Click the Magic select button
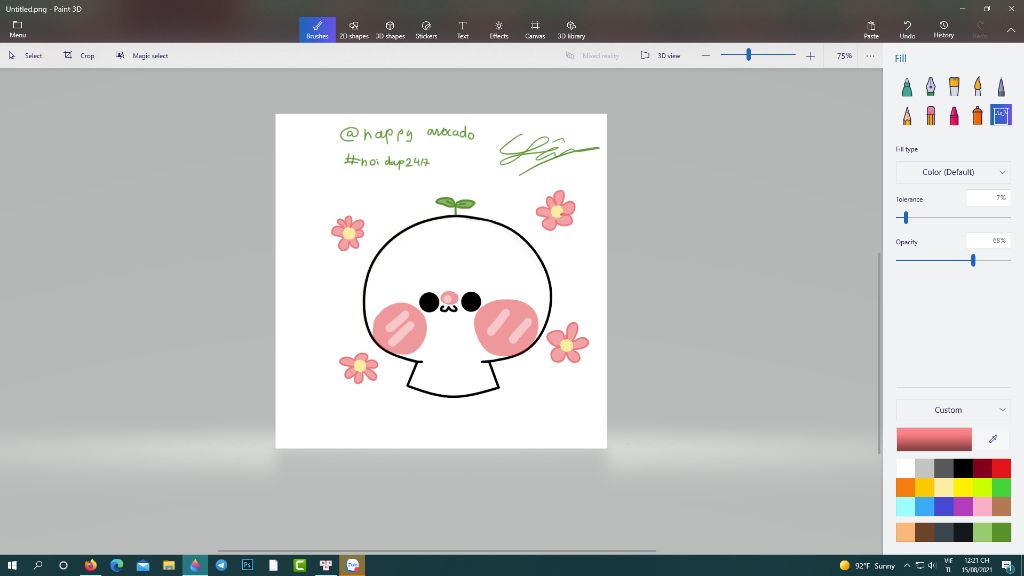Viewport: 1024px width, 576px height. 142,56
